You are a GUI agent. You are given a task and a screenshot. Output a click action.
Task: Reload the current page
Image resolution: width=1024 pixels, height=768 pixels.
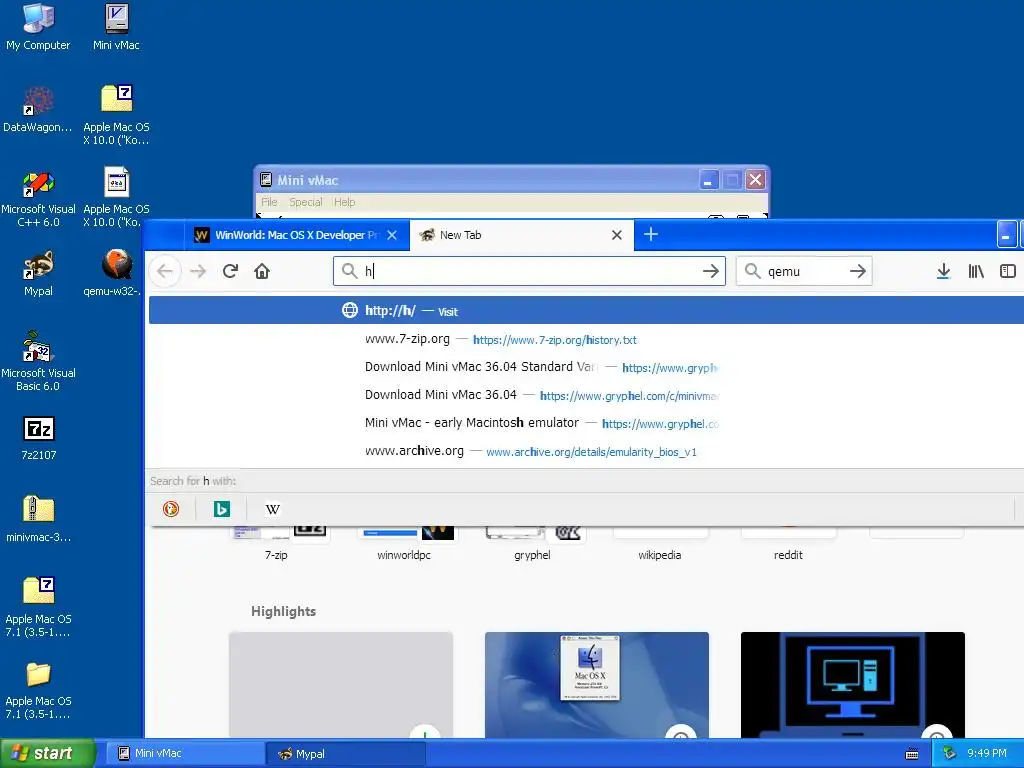click(230, 271)
